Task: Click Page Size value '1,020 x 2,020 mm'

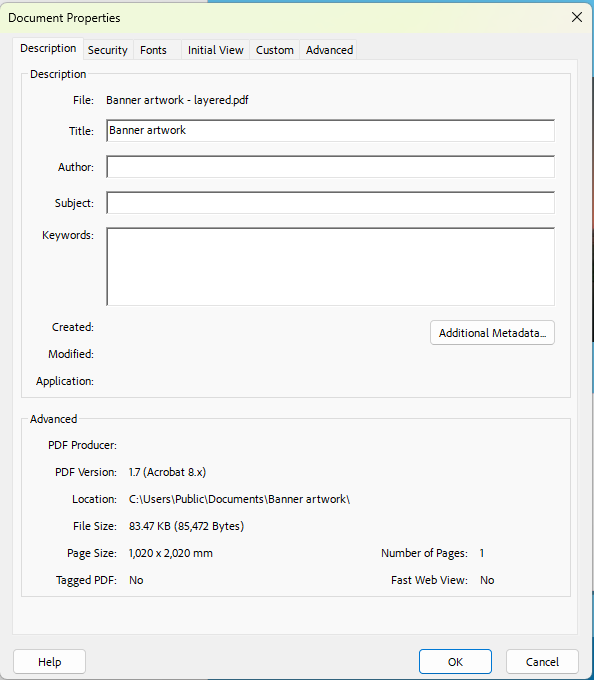Action: point(171,553)
